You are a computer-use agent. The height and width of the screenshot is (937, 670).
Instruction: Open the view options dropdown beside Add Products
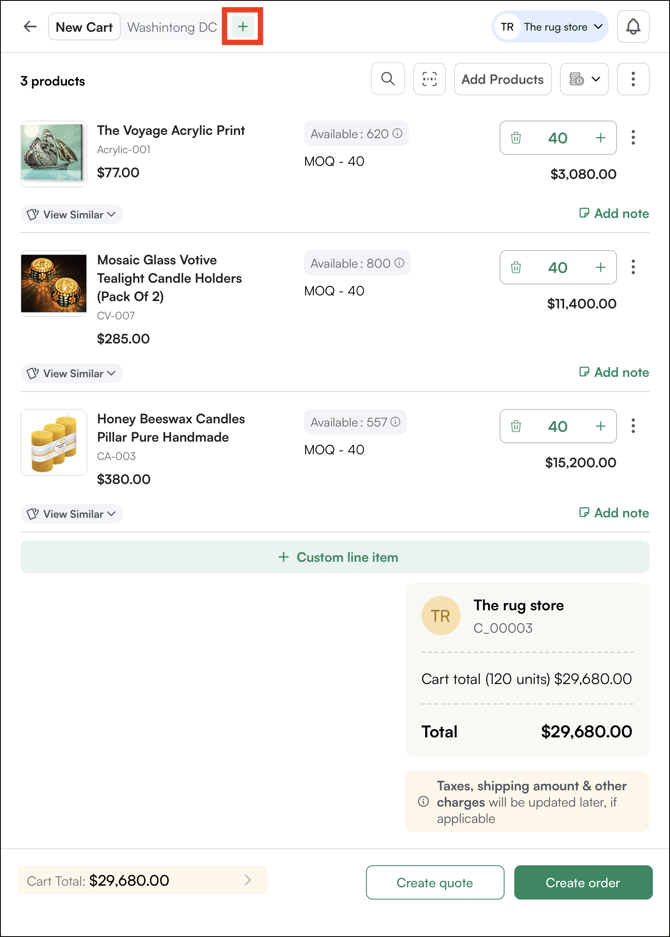click(x=584, y=79)
